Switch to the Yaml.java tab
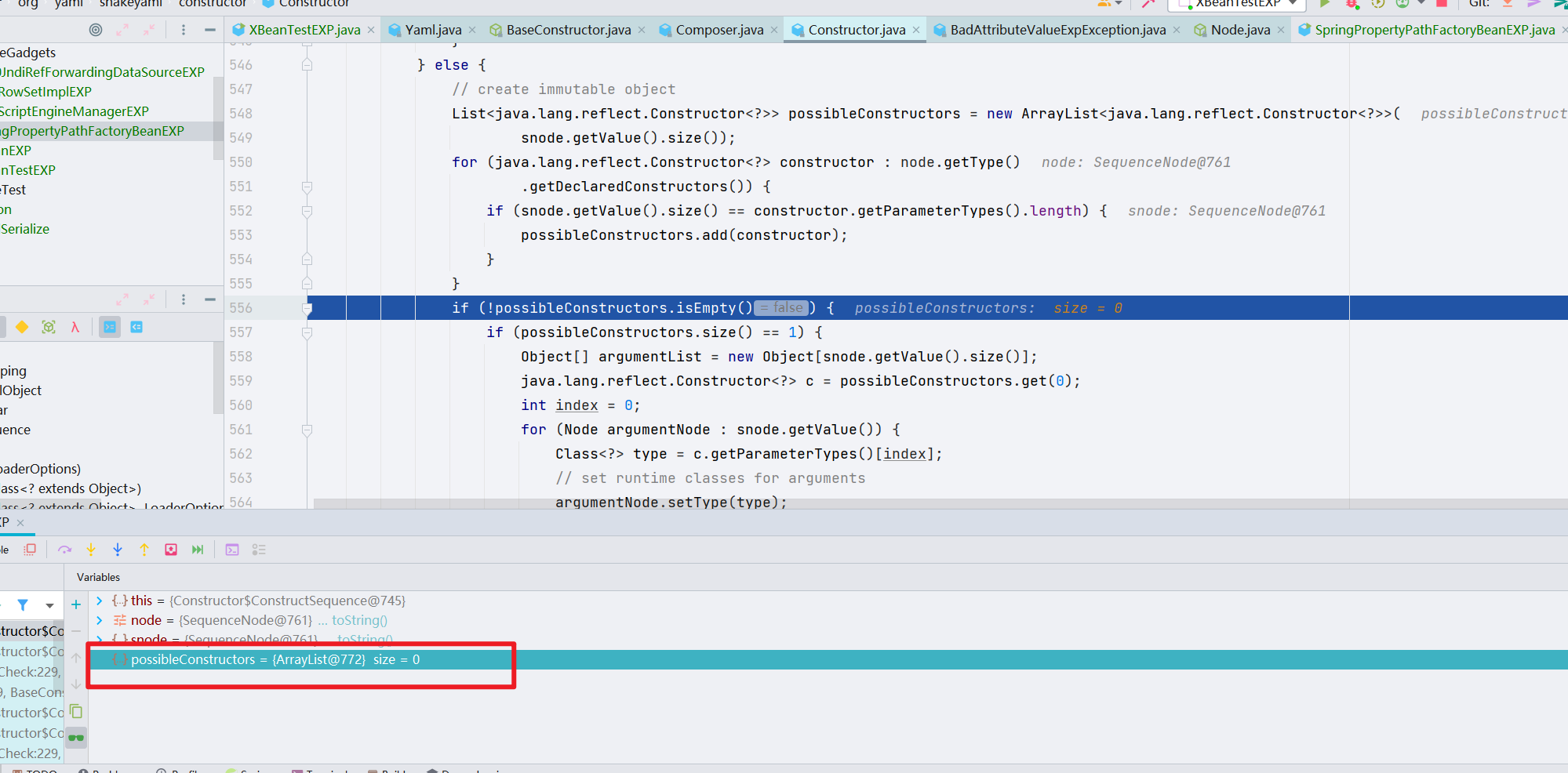The height and width of the screenshot is (773, 1568). pos(432,30)
